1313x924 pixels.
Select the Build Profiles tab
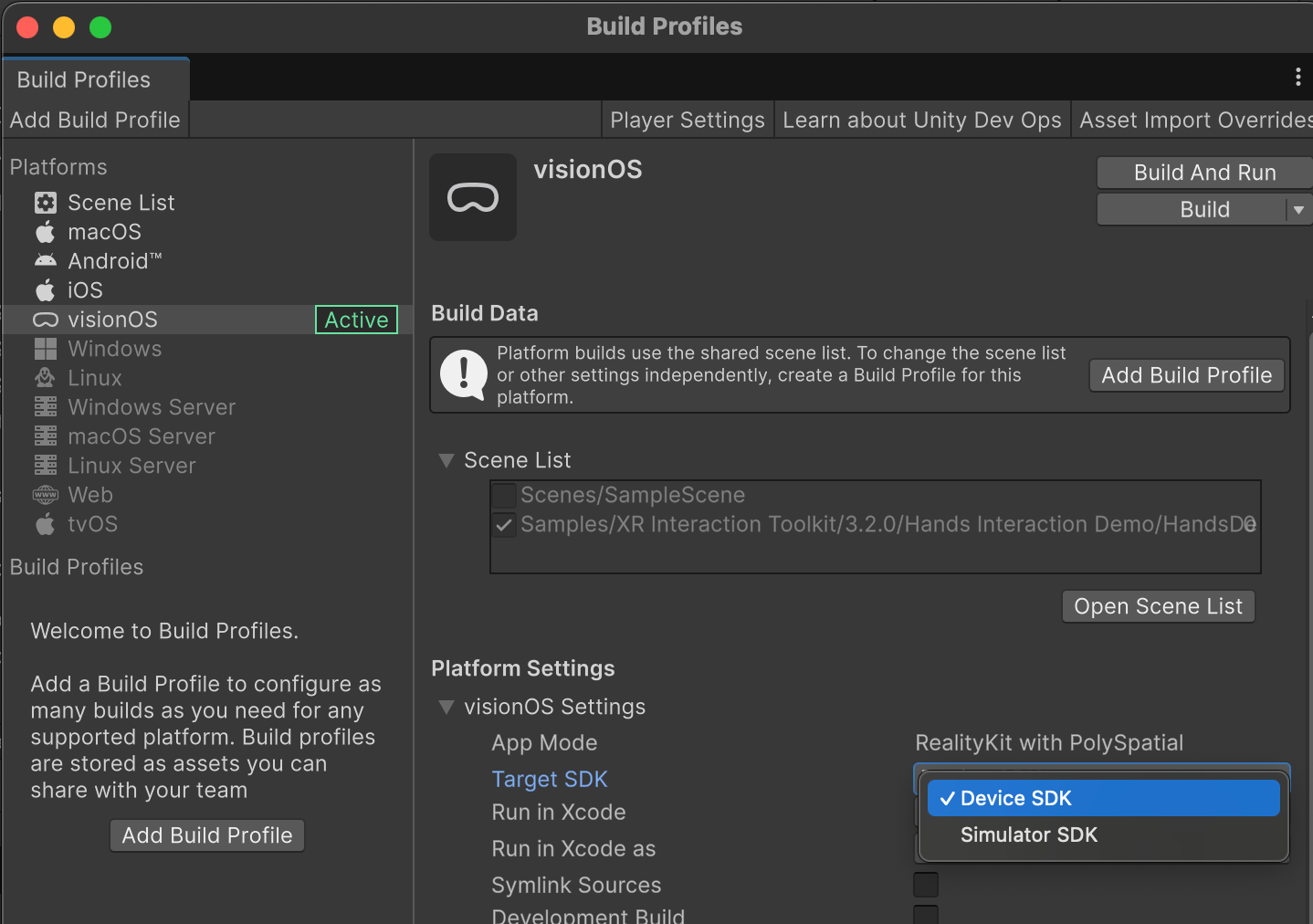click(96, 79)
